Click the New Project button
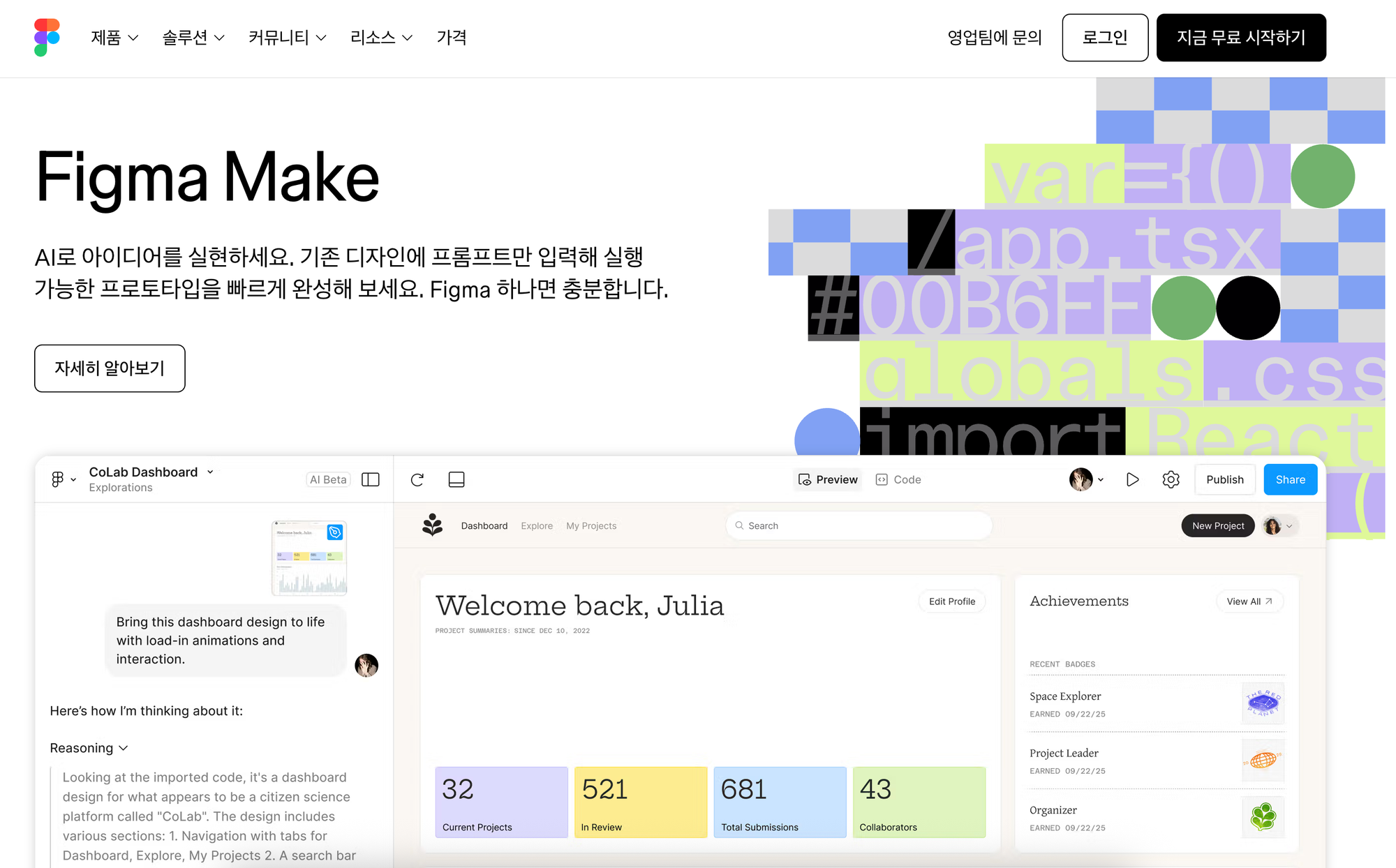This screenshot has height=868, width=1396. (x=1218, y=525)
